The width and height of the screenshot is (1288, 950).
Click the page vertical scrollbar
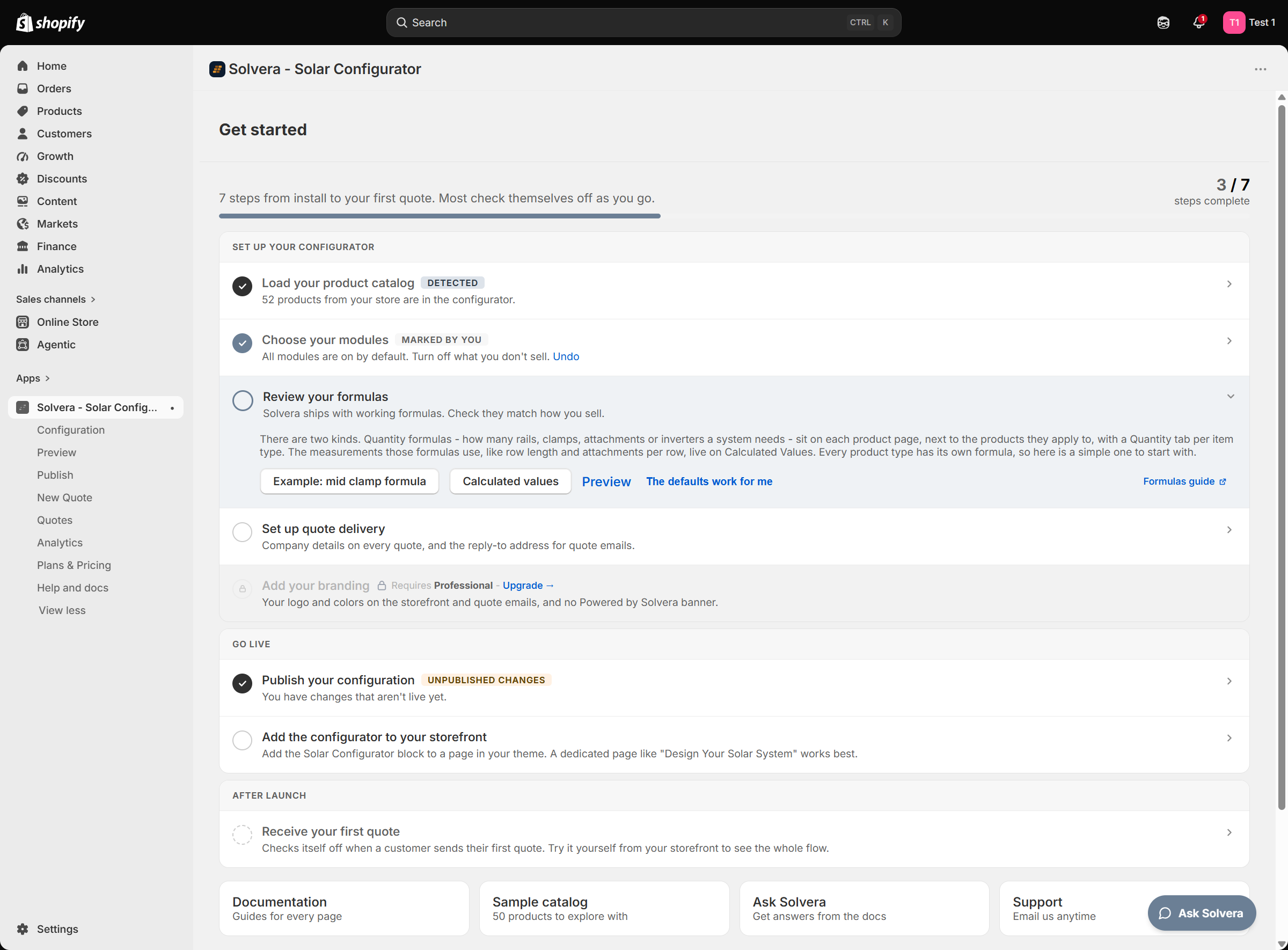coord(1281,458)
